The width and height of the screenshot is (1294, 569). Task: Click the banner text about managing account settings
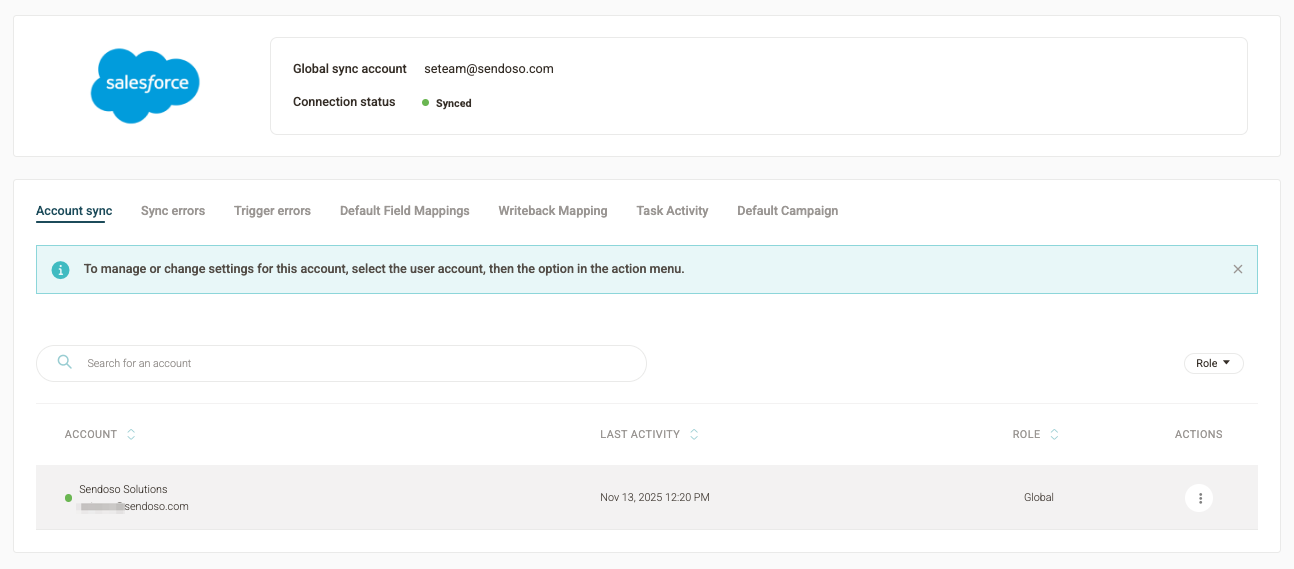pyautogui.click(x=384, y=269)
